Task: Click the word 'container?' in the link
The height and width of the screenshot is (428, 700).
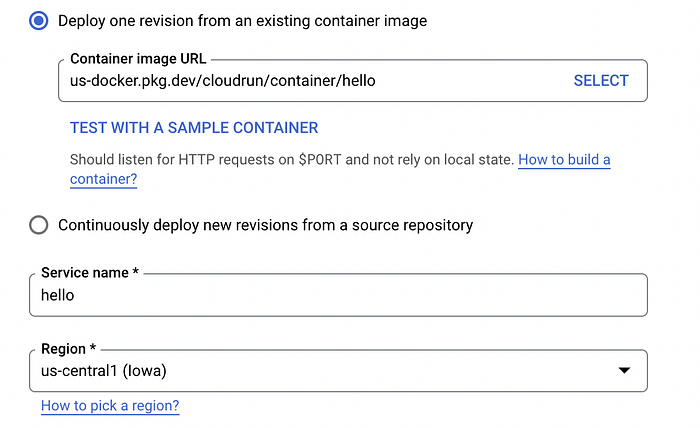Action: 104,179
